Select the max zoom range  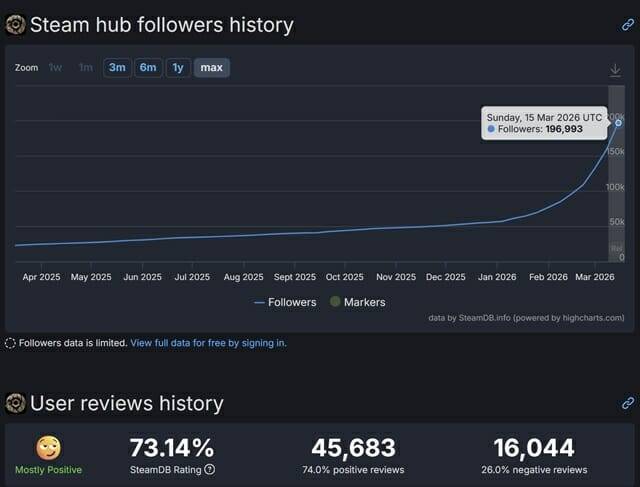[x=211, y=67]
